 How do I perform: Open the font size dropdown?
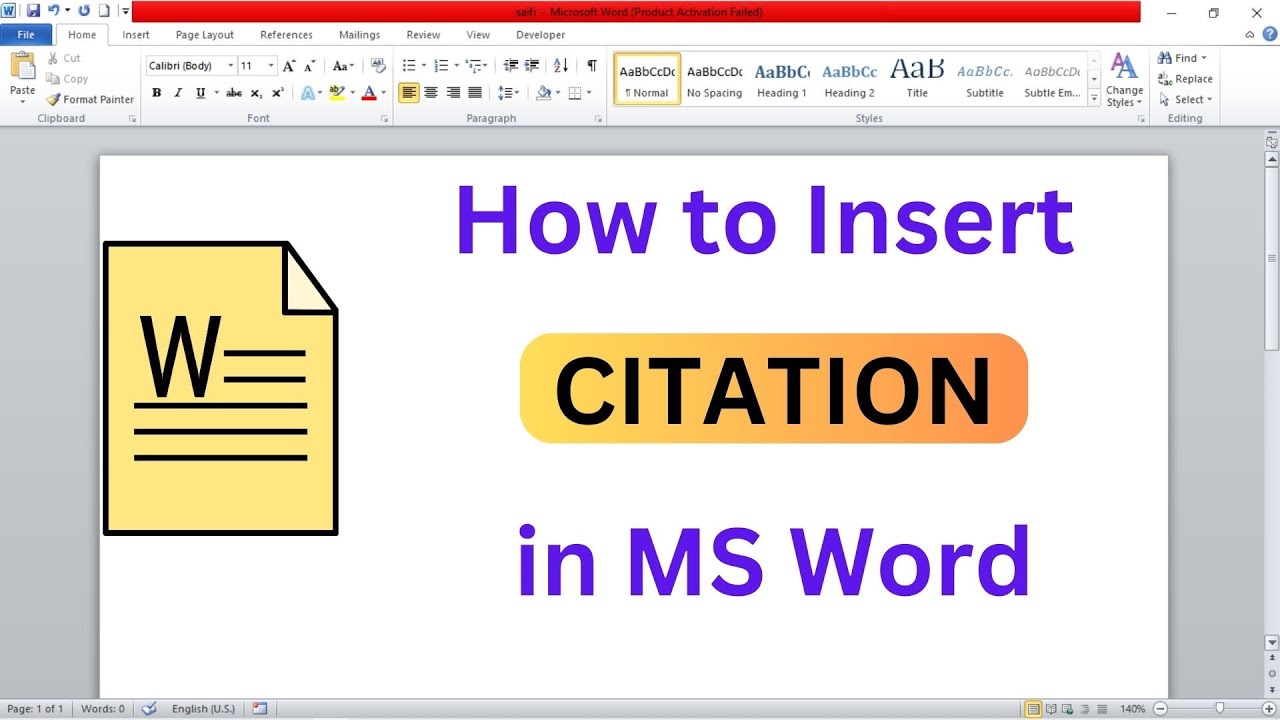pos(271,66)
